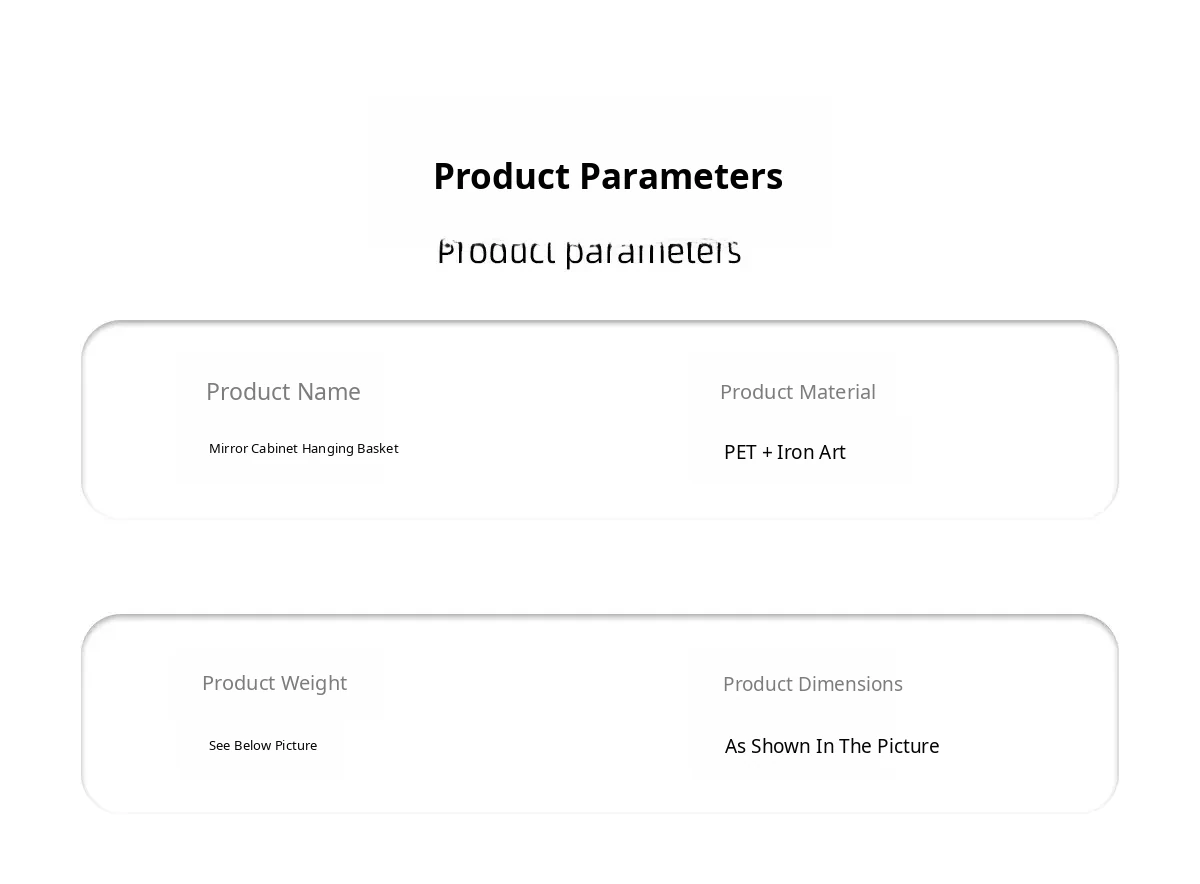The width and height of the screenshot is (1200, 884).
Task: Click the word Weight in the grey label
Action: pos(313,683)
